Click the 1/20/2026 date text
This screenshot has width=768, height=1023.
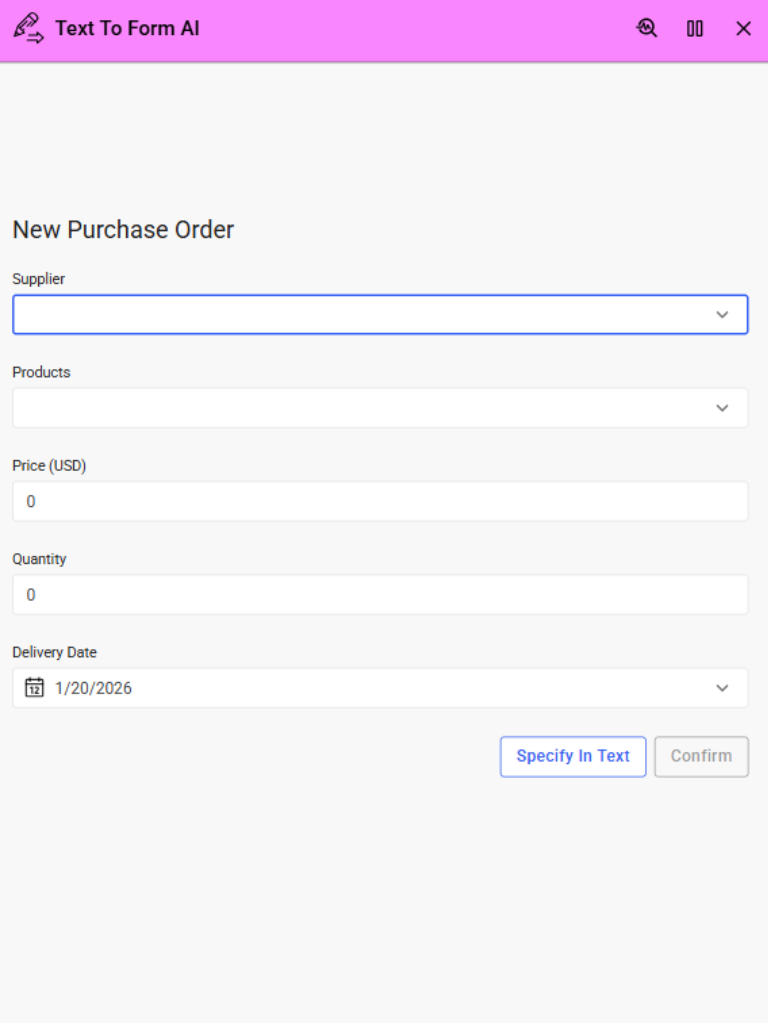click(93, 688)
